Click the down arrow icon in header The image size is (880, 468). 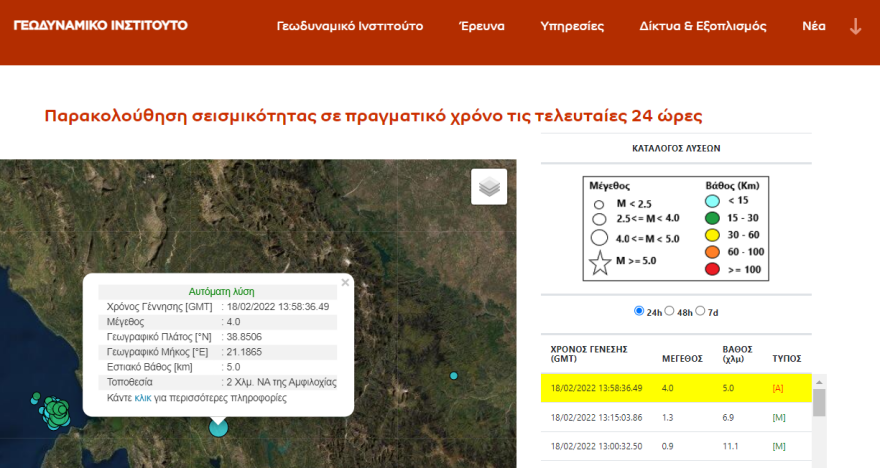[855, 27]
